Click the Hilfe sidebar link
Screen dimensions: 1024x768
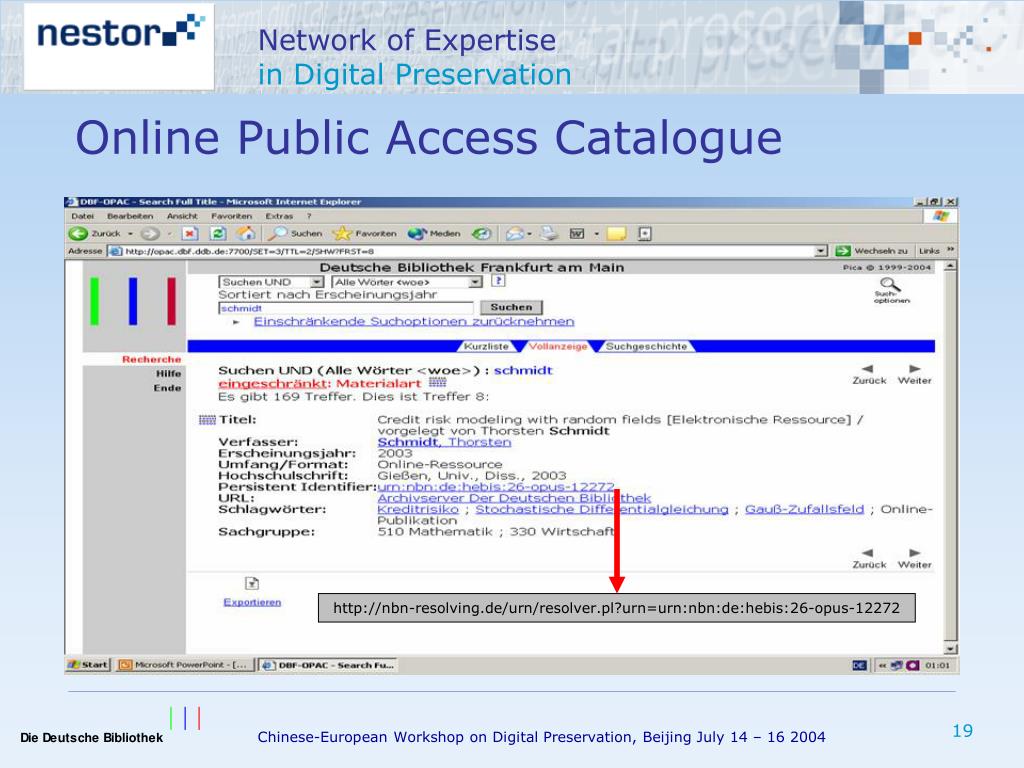point(168,374)
